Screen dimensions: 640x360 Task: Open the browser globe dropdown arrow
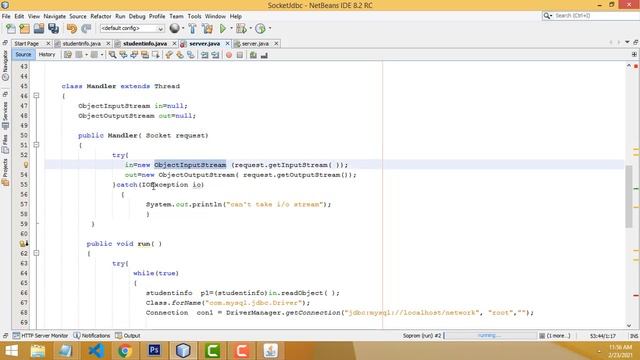pyautogui.click(x=183, y=29)
